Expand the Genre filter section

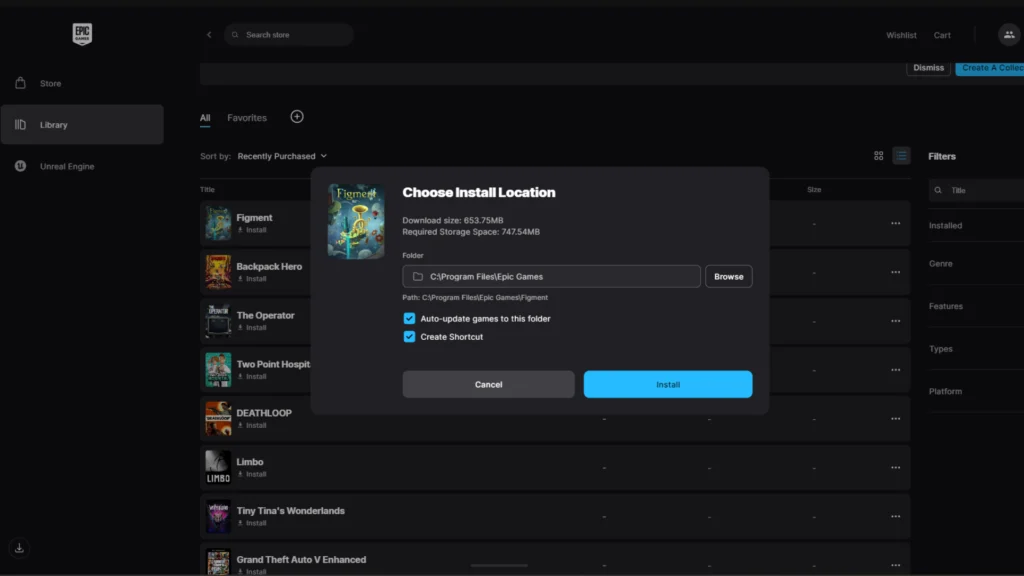click(941, 264)
